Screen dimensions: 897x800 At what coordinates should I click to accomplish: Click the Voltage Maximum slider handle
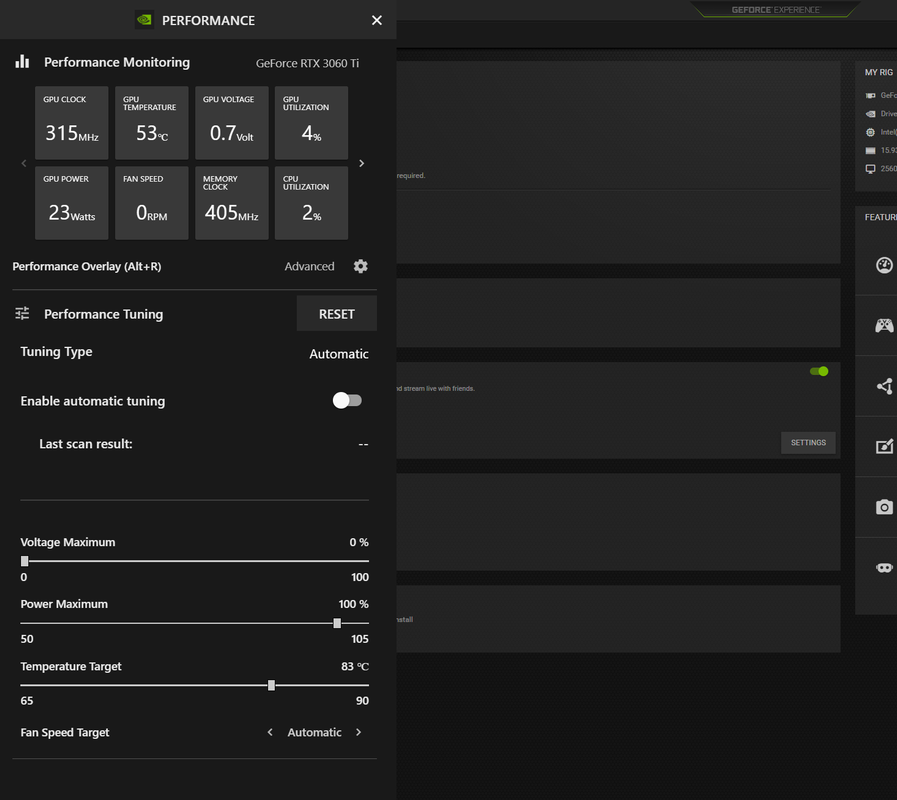tap(25, 561)
